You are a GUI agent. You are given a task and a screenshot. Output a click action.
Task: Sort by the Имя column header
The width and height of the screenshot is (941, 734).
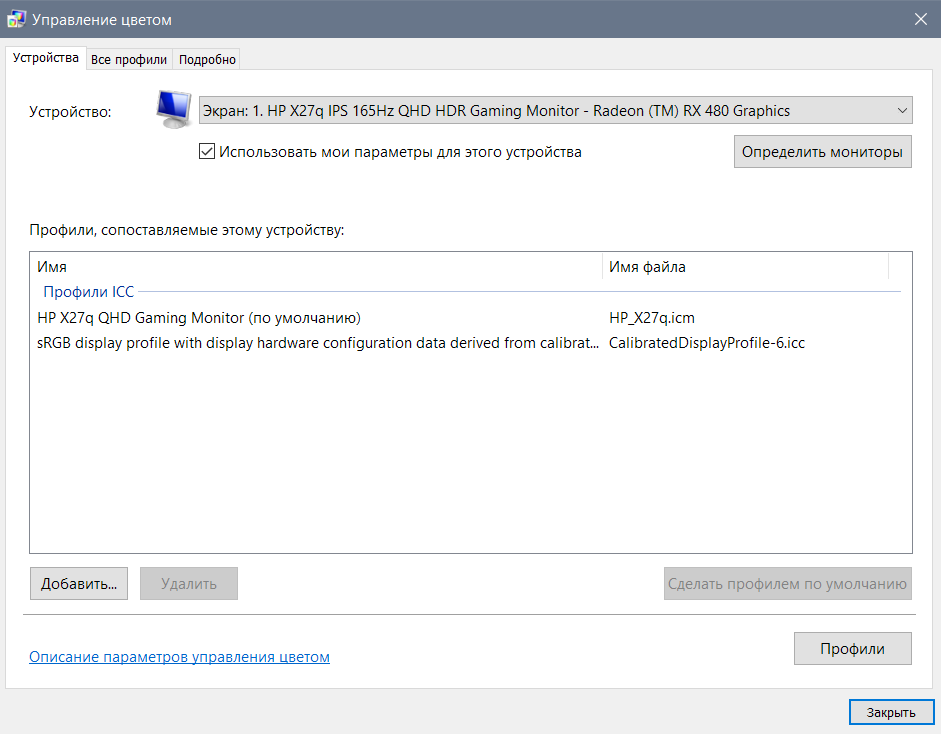(315, 267)
